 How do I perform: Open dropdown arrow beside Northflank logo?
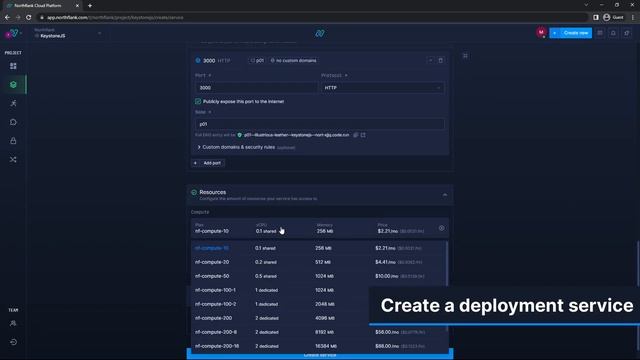coord(21,33)
